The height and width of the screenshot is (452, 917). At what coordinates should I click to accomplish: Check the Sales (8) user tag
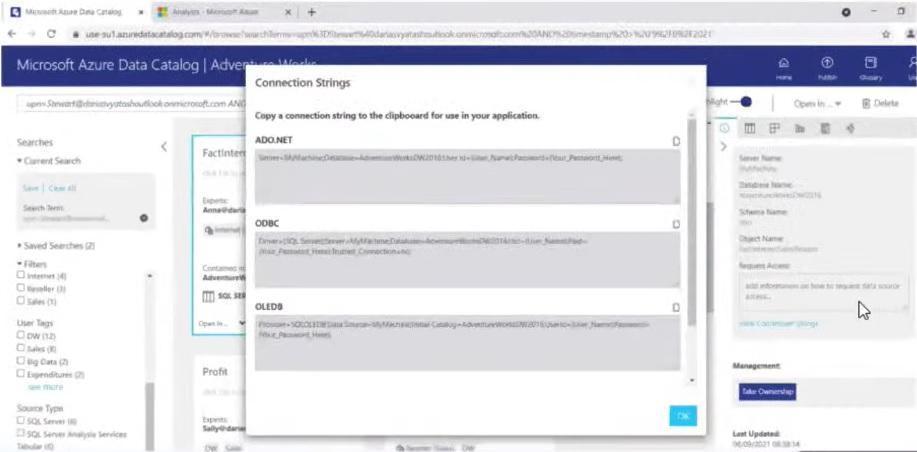[x=21, y=349]
